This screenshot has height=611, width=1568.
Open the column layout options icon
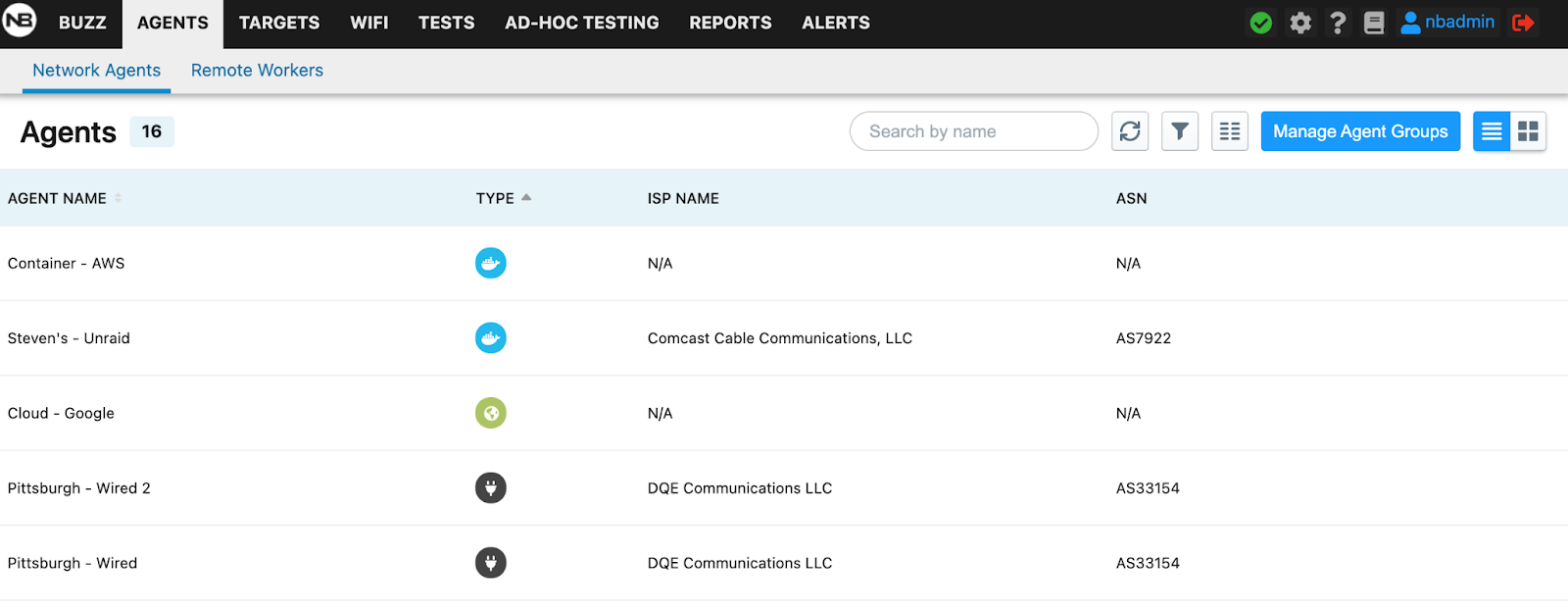[1230, 131]
